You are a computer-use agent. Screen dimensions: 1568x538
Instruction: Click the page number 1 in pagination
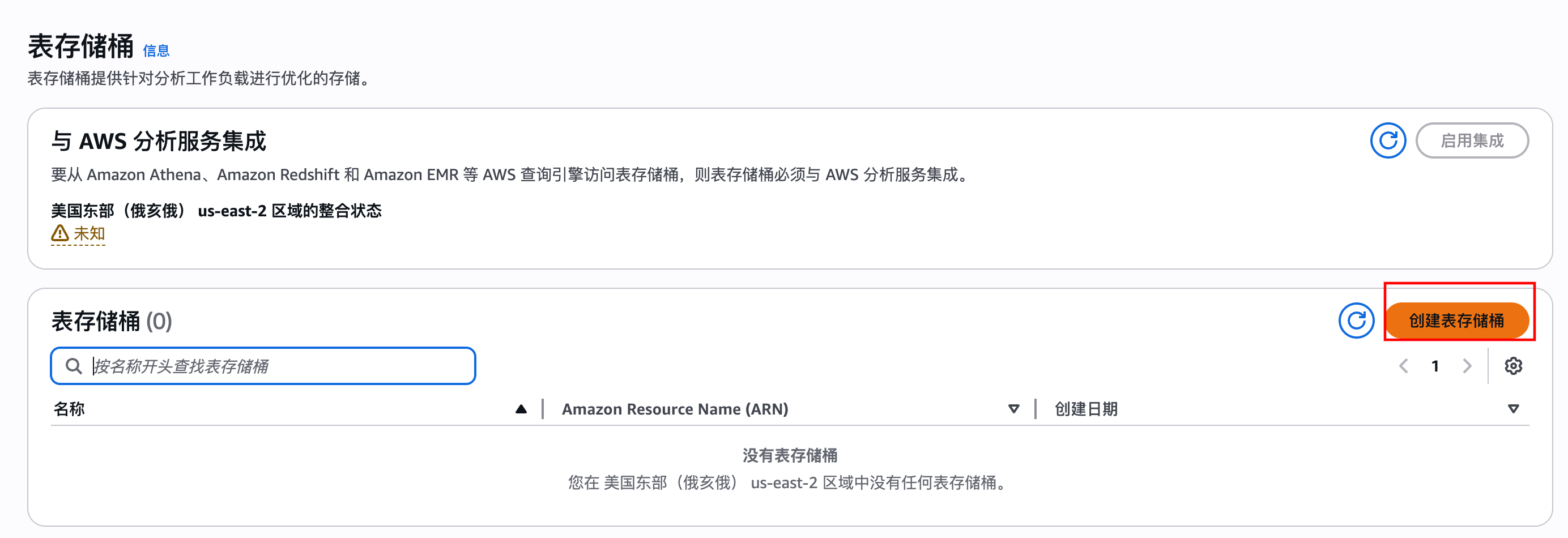[x=1435, y=366]
